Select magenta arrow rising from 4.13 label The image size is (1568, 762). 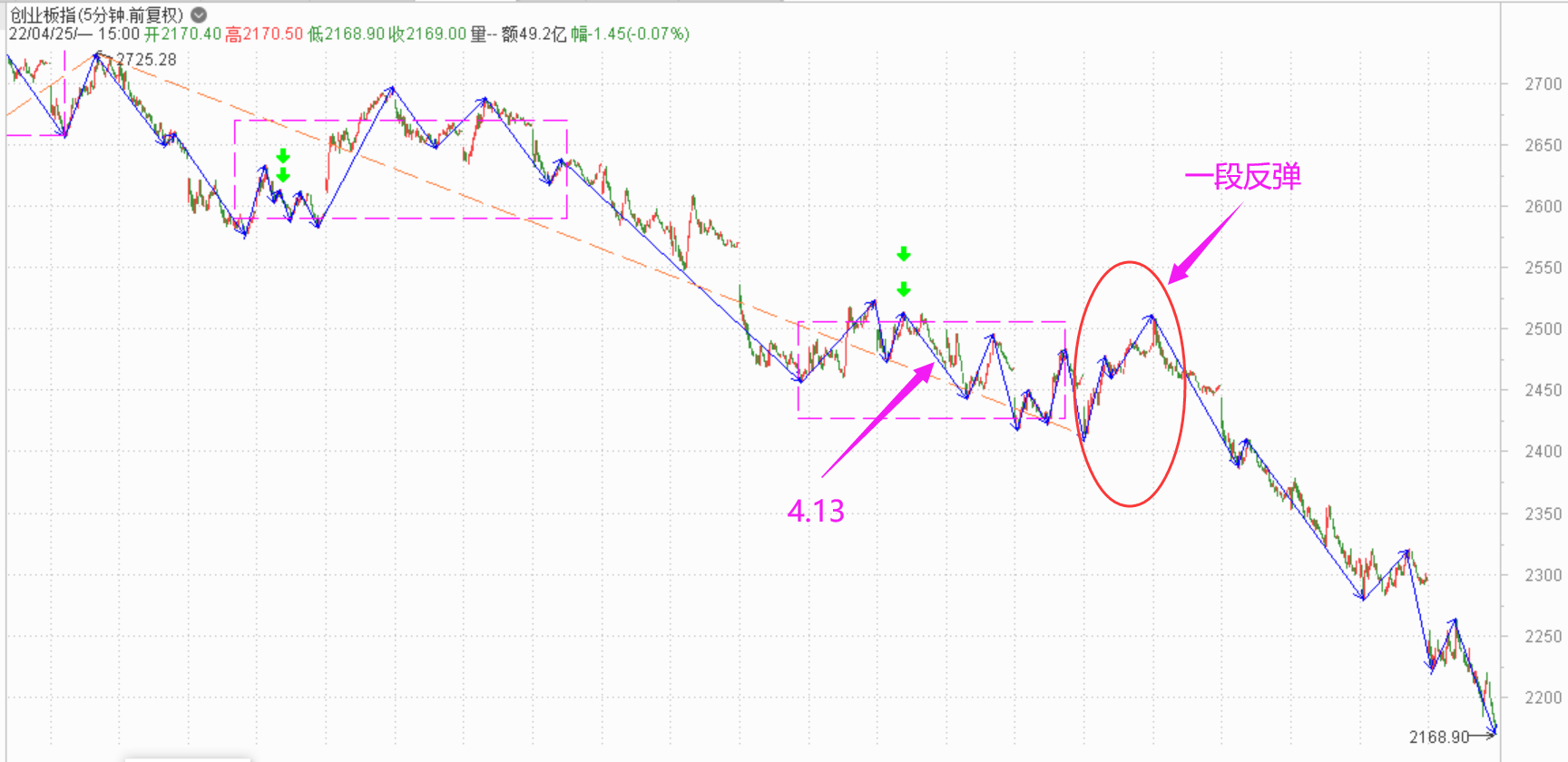click(x=877, y=419)
